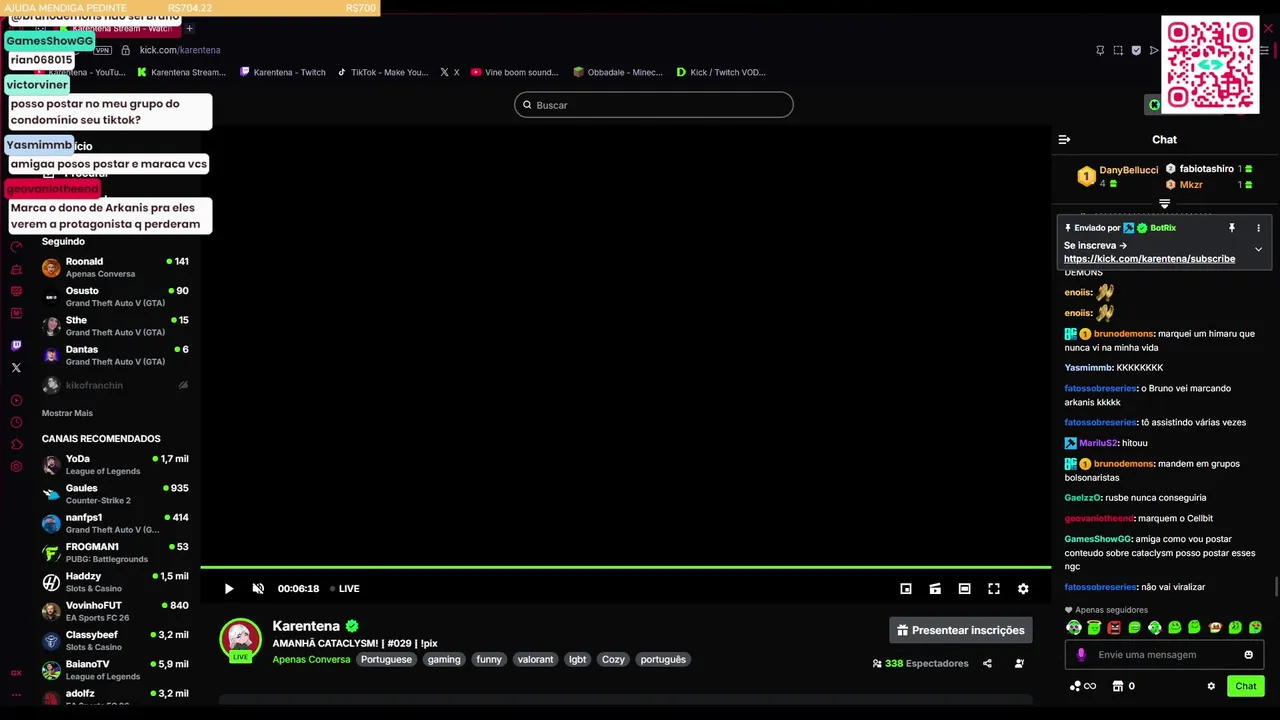Focus the Buscar search field

click(654, 105)
